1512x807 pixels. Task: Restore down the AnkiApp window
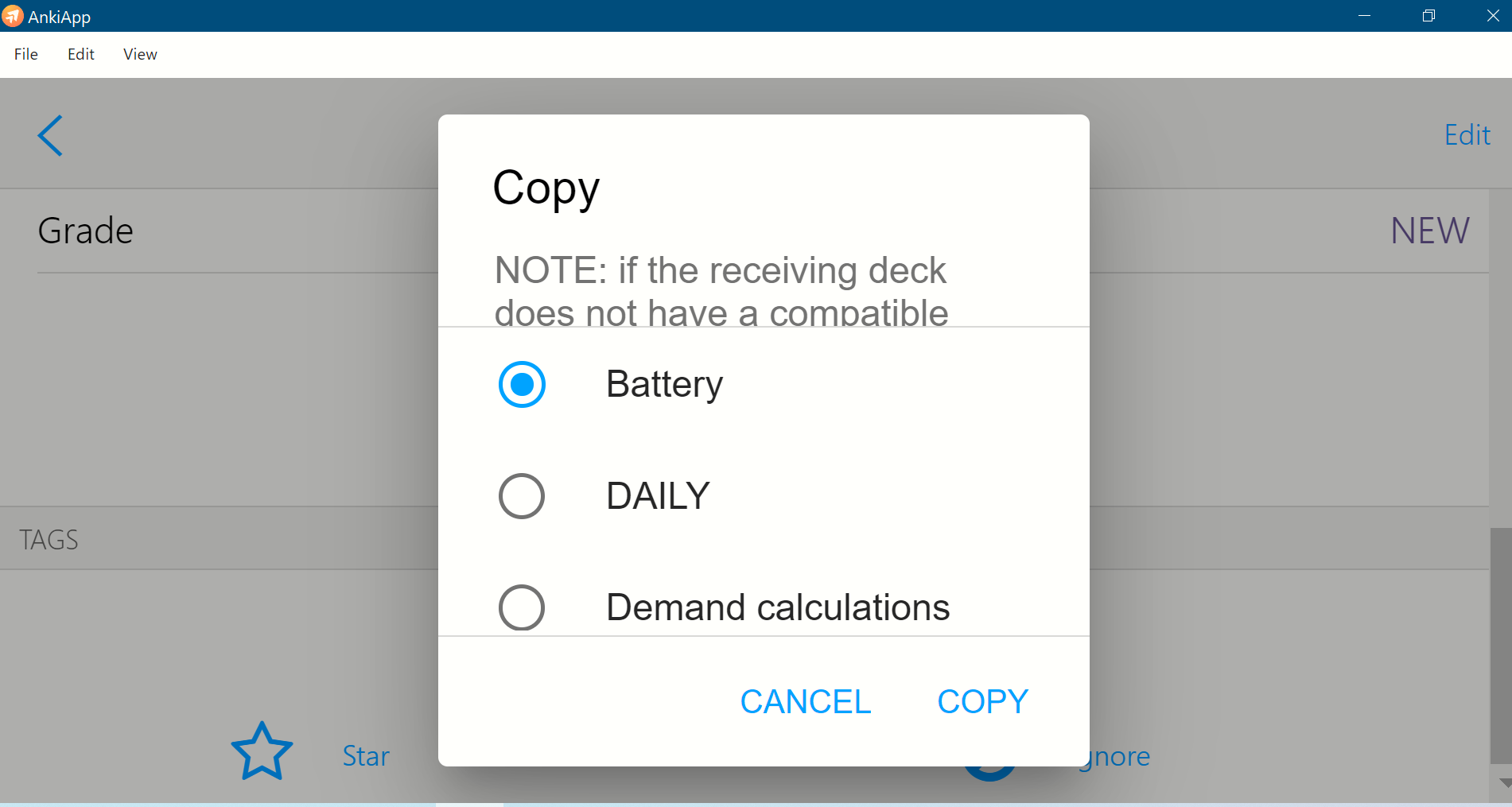coord(1428,16)
